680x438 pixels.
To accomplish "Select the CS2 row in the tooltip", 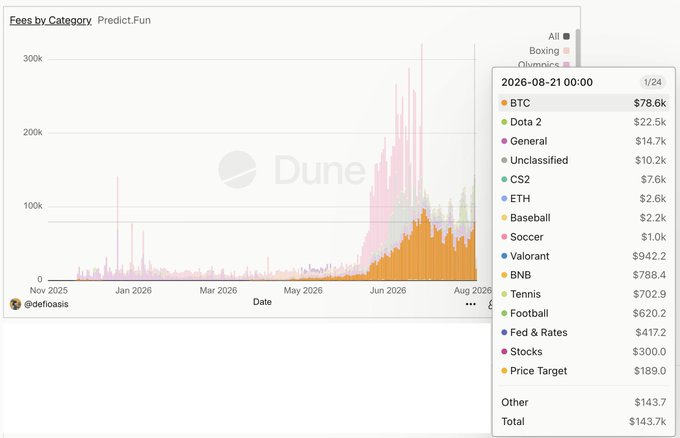I will [x=583, y=179].
